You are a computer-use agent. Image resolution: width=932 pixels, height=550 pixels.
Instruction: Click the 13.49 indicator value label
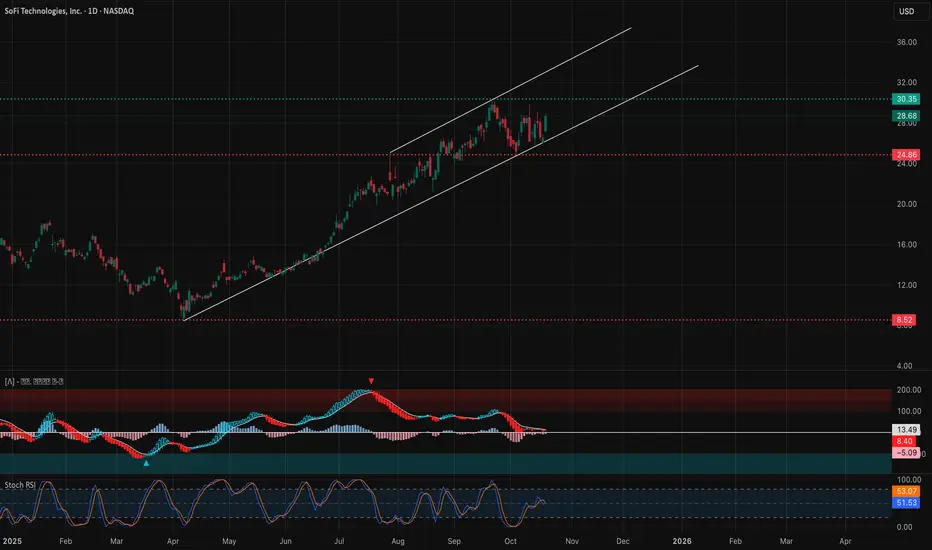(906, 429)
